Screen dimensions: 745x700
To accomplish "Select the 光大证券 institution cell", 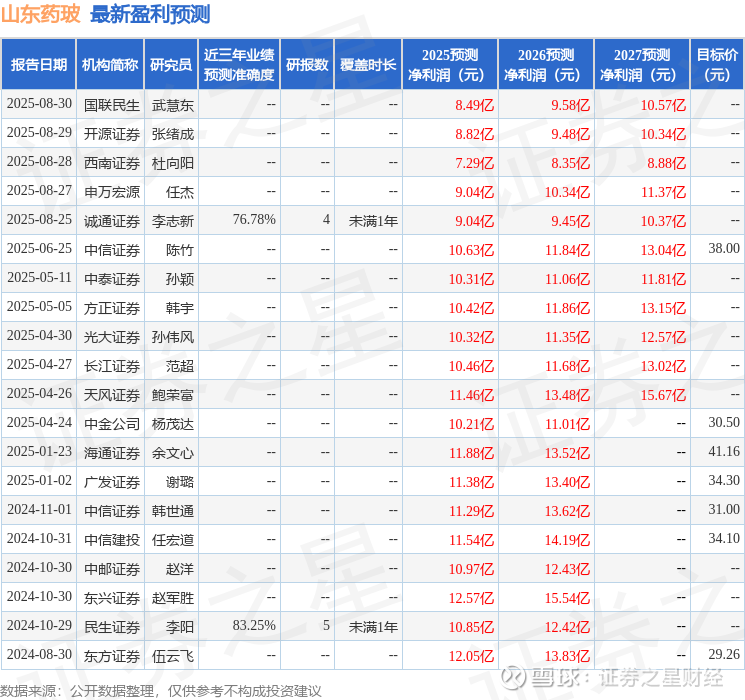I will point(112,337).
